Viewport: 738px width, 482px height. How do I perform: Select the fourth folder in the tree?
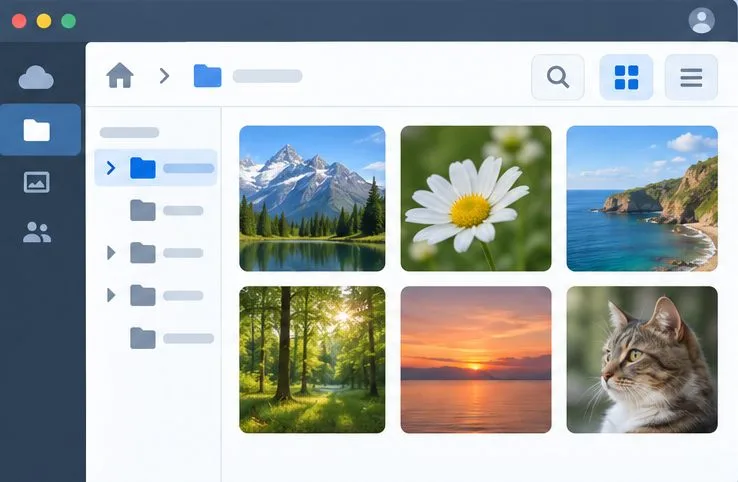(x=143, y=295)
